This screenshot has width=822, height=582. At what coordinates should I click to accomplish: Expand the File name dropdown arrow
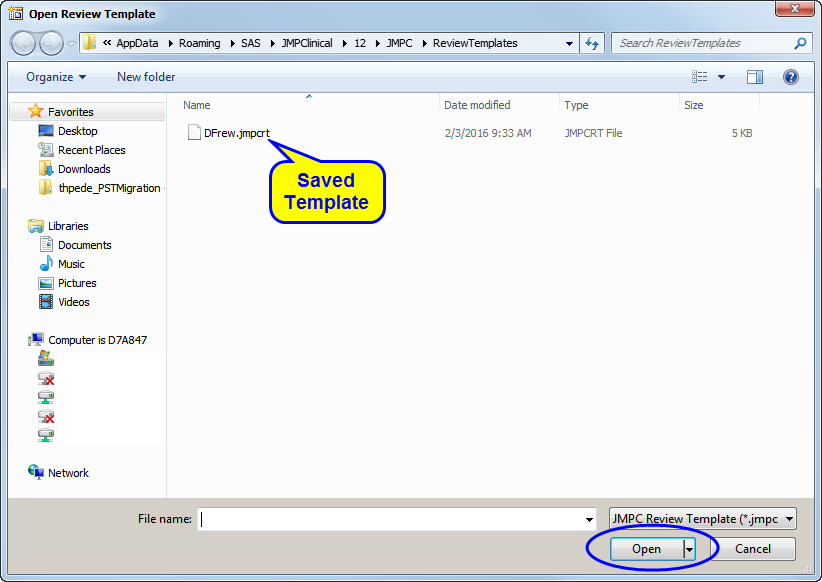(x=589, y=519)
